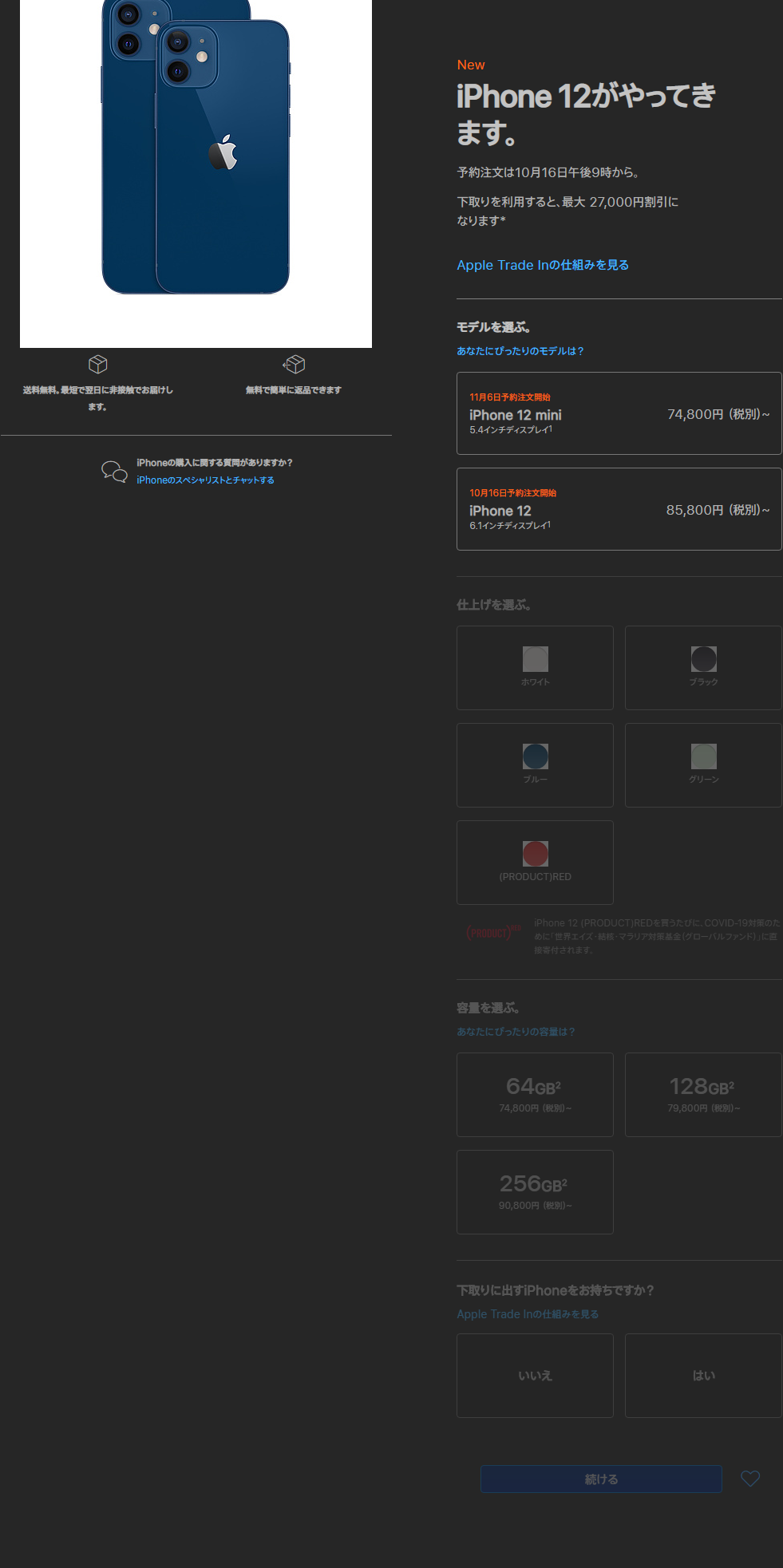This screenshot has width=783, height=1568.
Task: Click the 続ける continue button
Action: tap(601, 1479)
